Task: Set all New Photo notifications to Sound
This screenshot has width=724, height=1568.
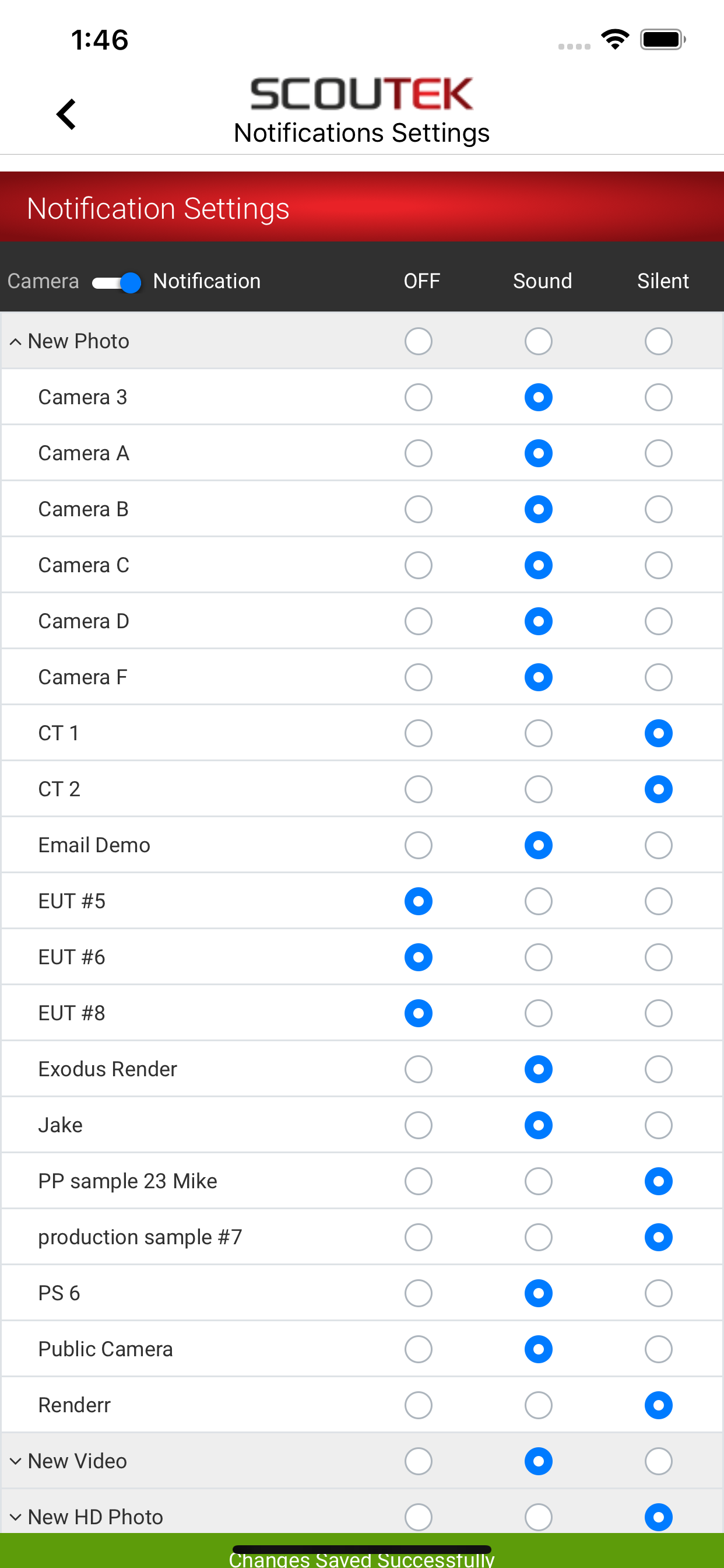Action: 539,341
